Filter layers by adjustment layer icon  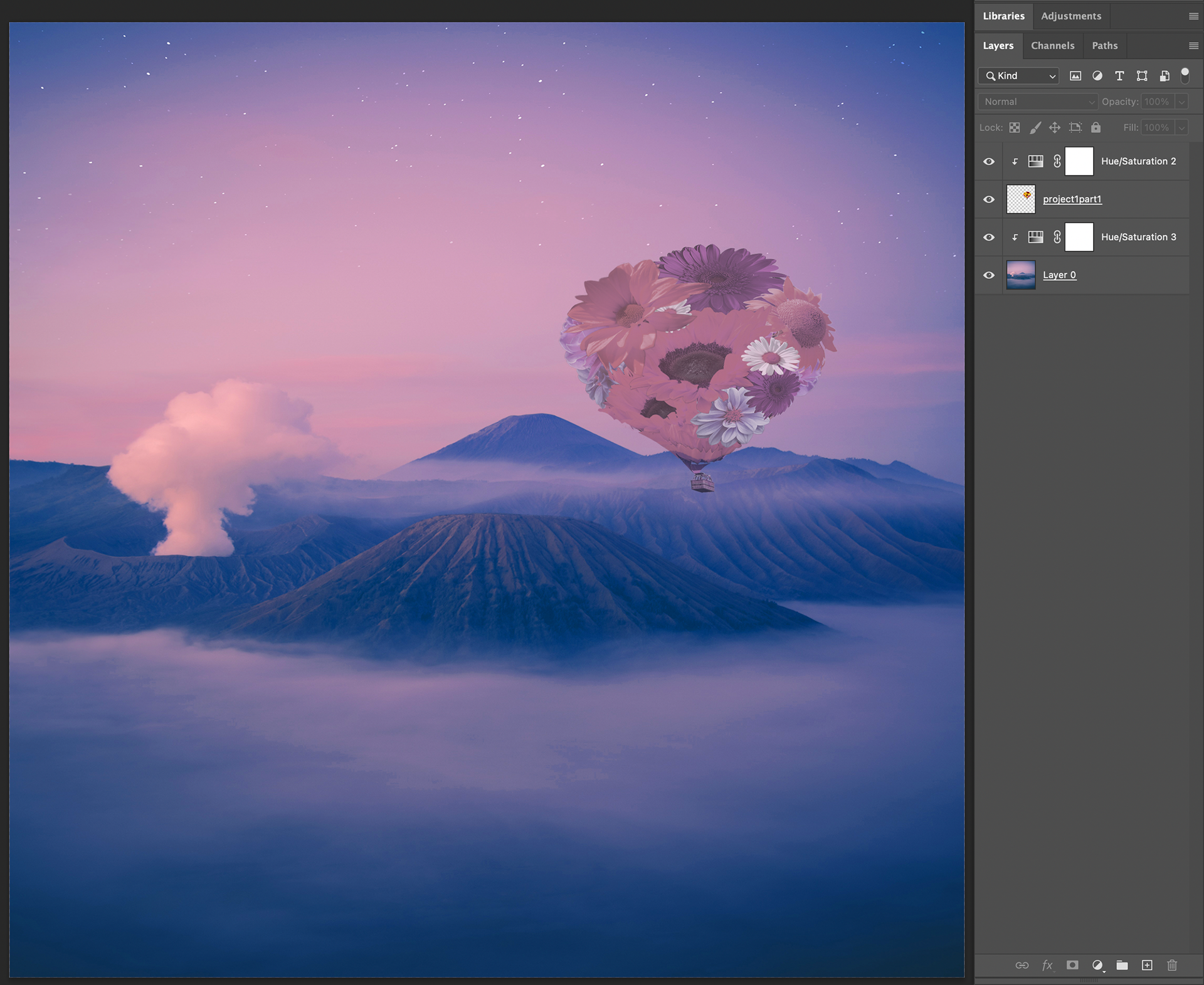1097,76
